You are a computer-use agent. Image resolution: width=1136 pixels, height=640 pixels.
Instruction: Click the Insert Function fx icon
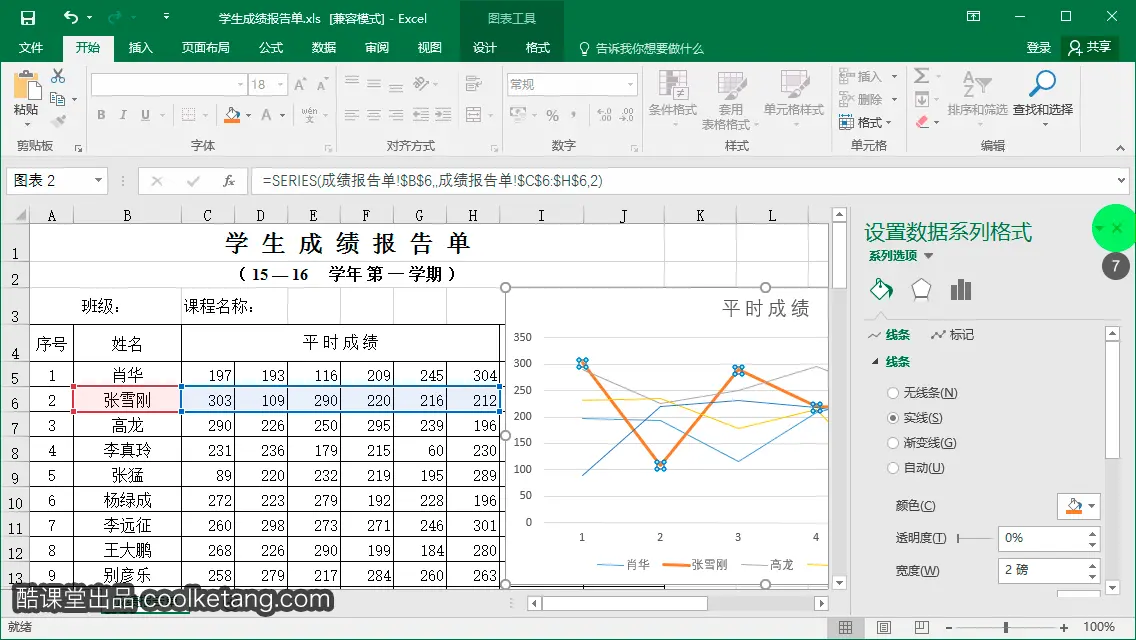pos(229,180)
